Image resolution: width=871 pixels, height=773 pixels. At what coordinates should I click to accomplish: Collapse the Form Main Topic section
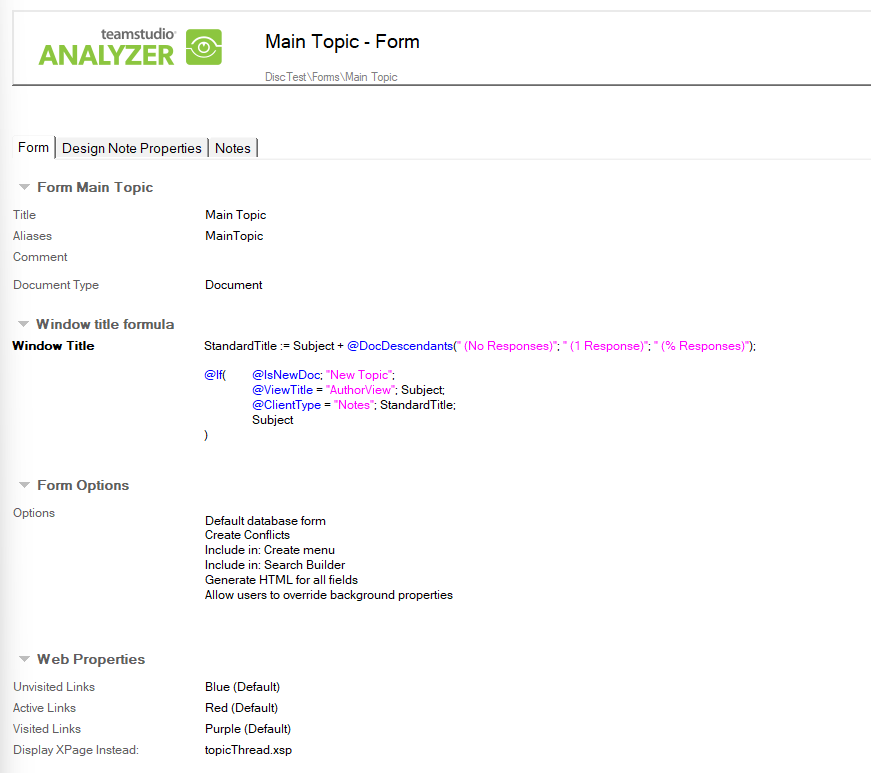[x=23, y=187]
